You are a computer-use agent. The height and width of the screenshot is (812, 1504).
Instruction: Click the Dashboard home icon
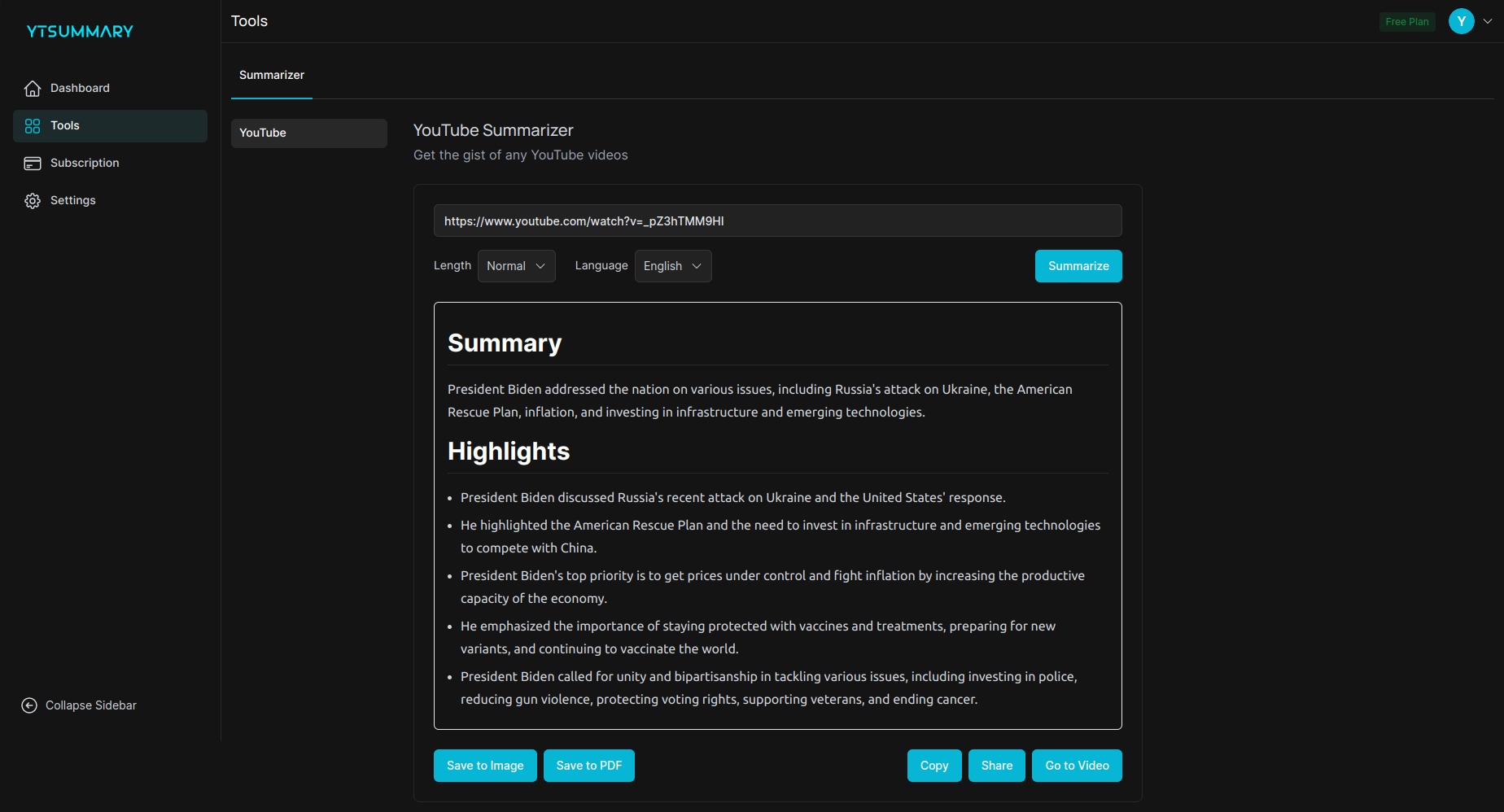click(x=33, y=88)
